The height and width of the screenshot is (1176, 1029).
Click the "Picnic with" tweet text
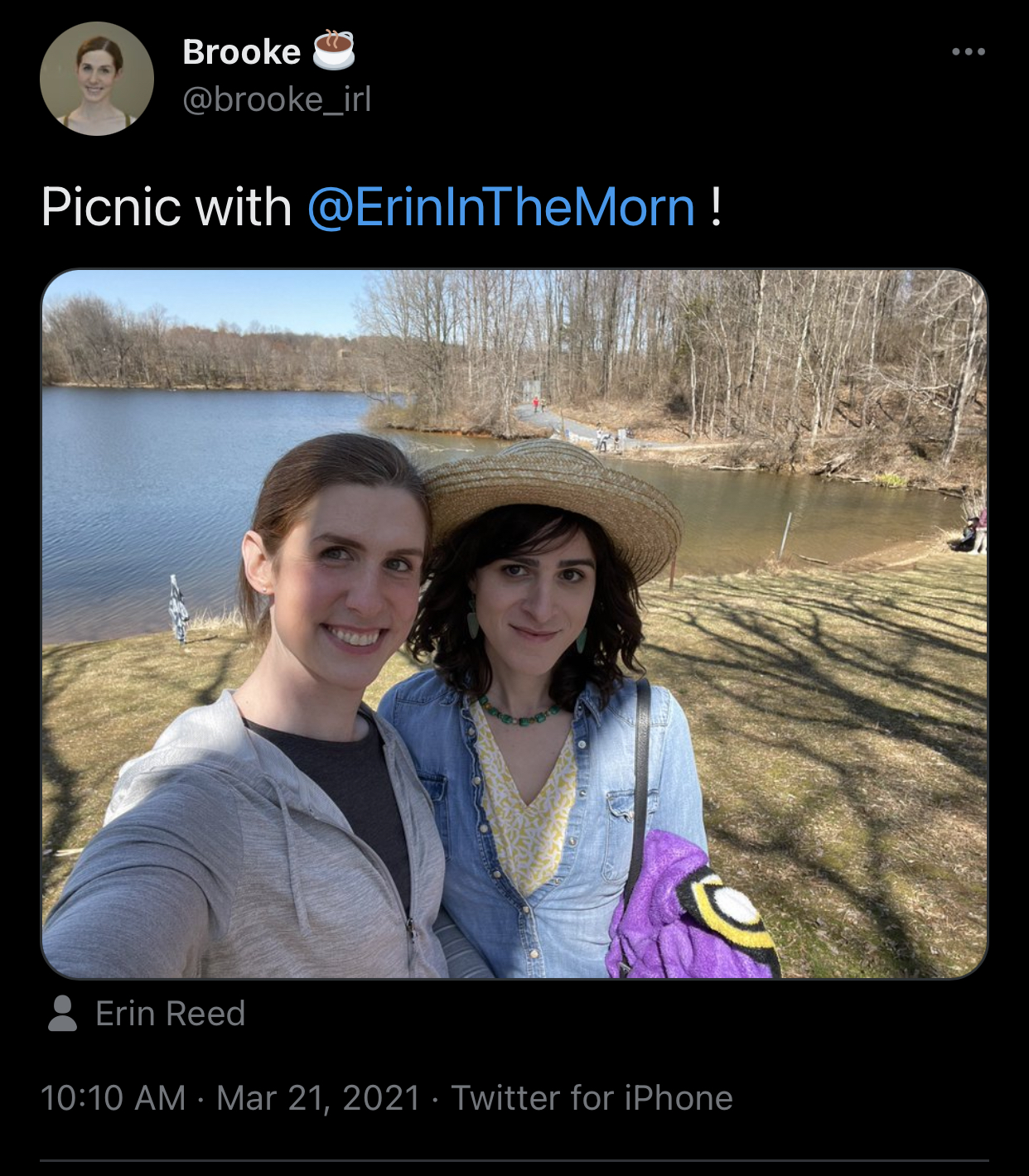coord(166,207)
